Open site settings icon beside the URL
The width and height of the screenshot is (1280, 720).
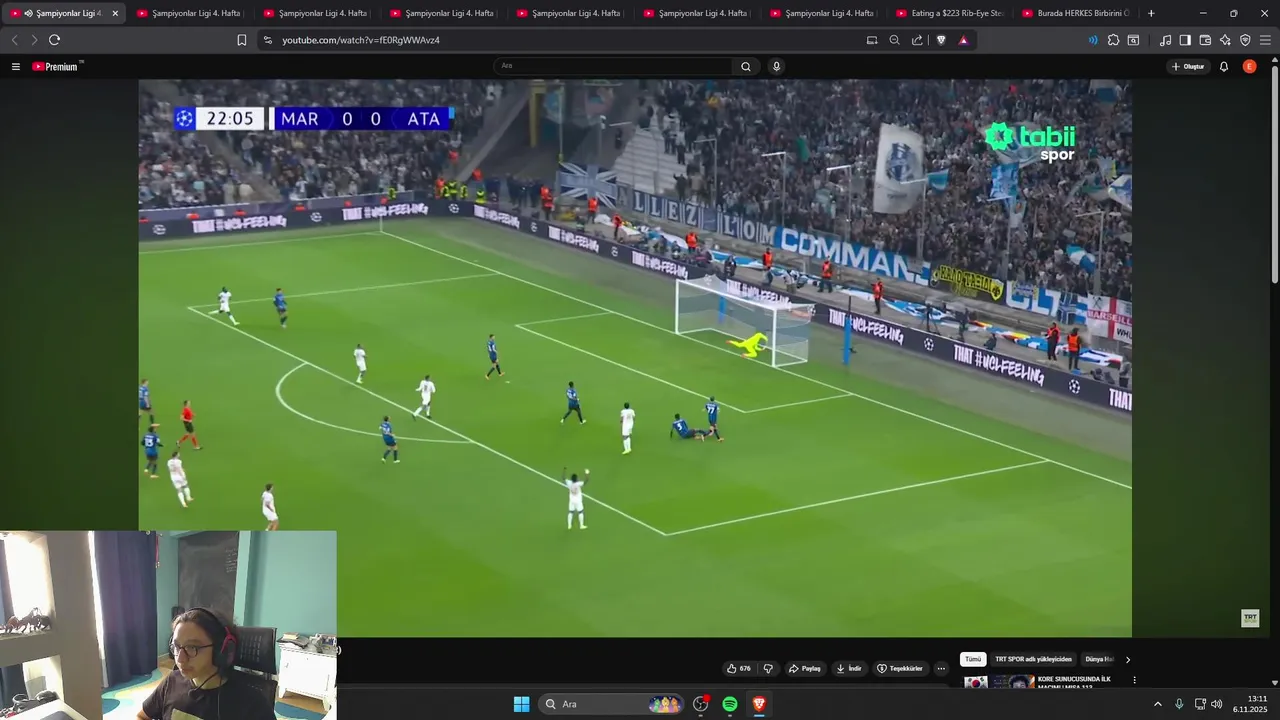[267, 40]
